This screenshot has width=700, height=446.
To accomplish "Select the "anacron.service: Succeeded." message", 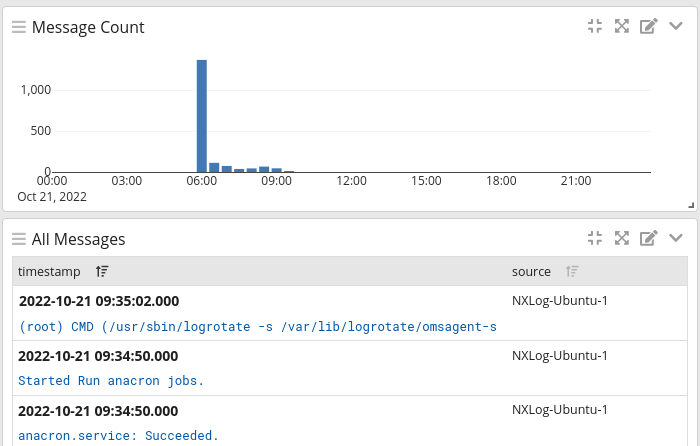I will 118,435.
